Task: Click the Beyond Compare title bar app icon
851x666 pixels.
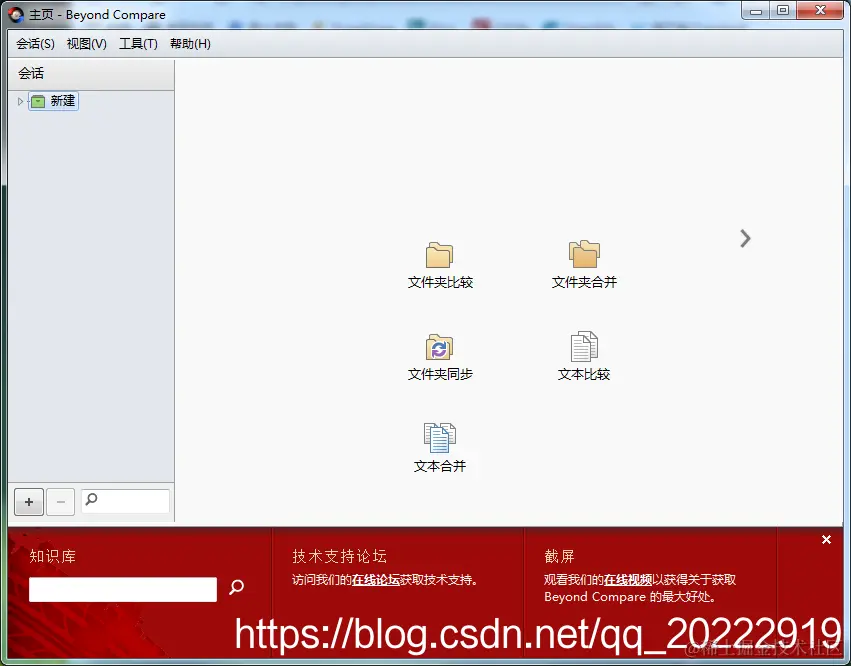Action: 16,15
